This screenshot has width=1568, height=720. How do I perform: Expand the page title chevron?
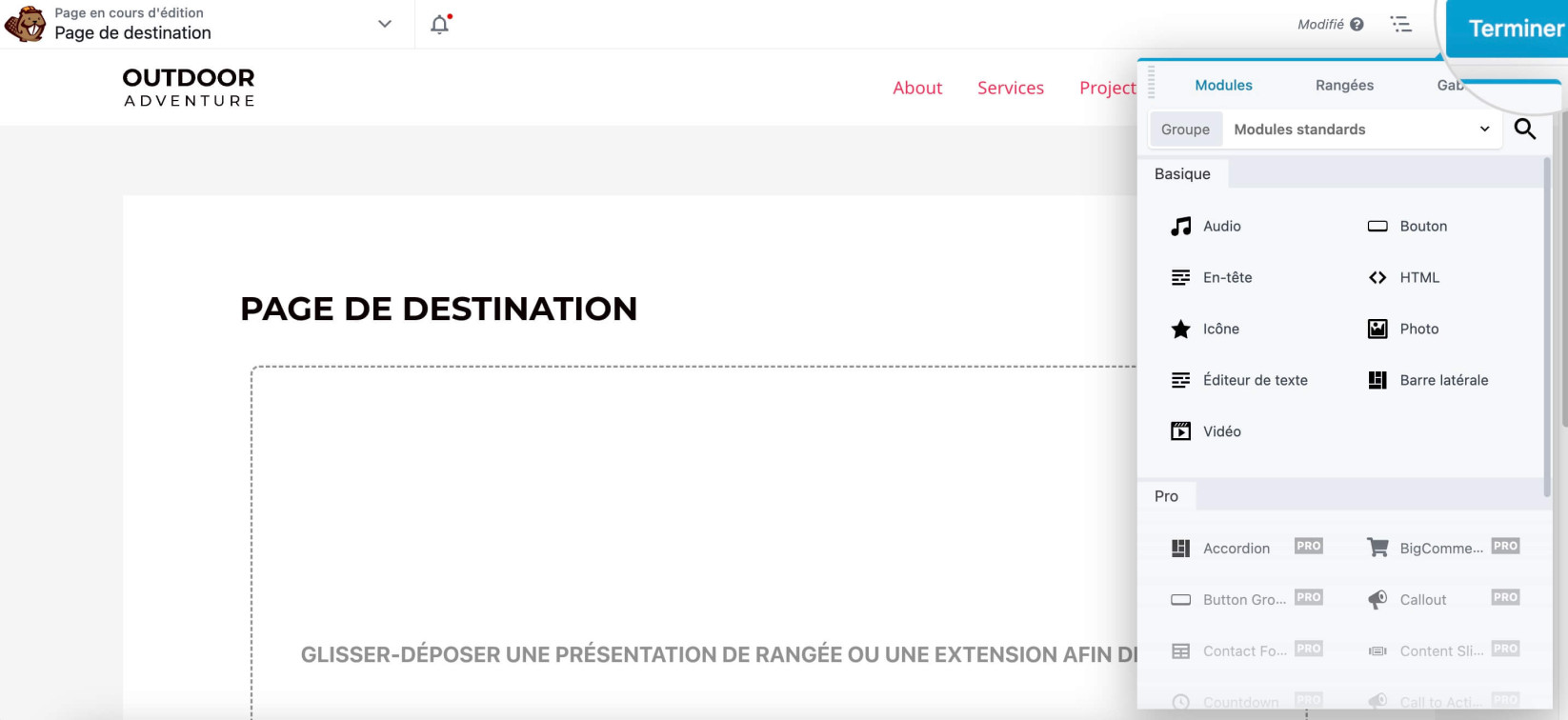(x=385, y=24)
